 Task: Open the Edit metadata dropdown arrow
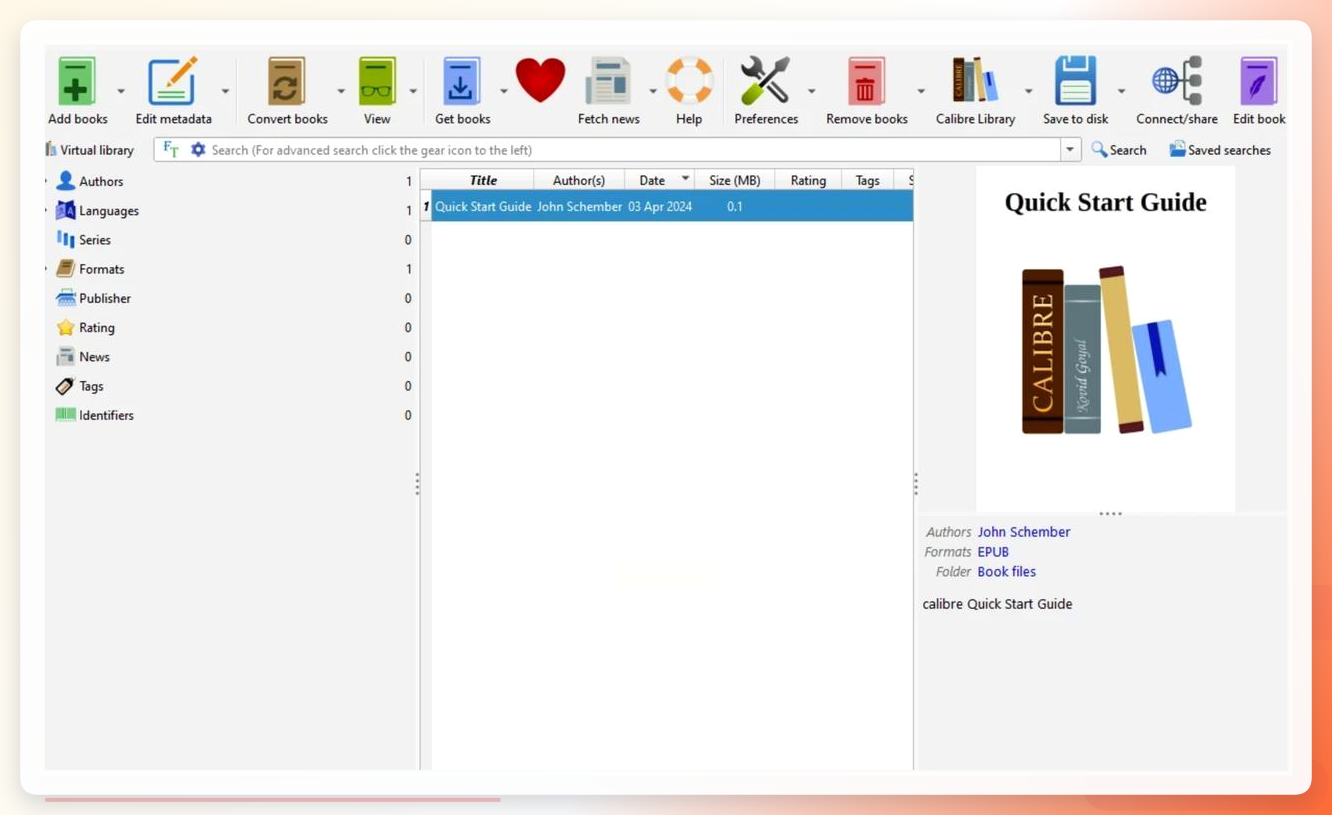pos(225,91)
